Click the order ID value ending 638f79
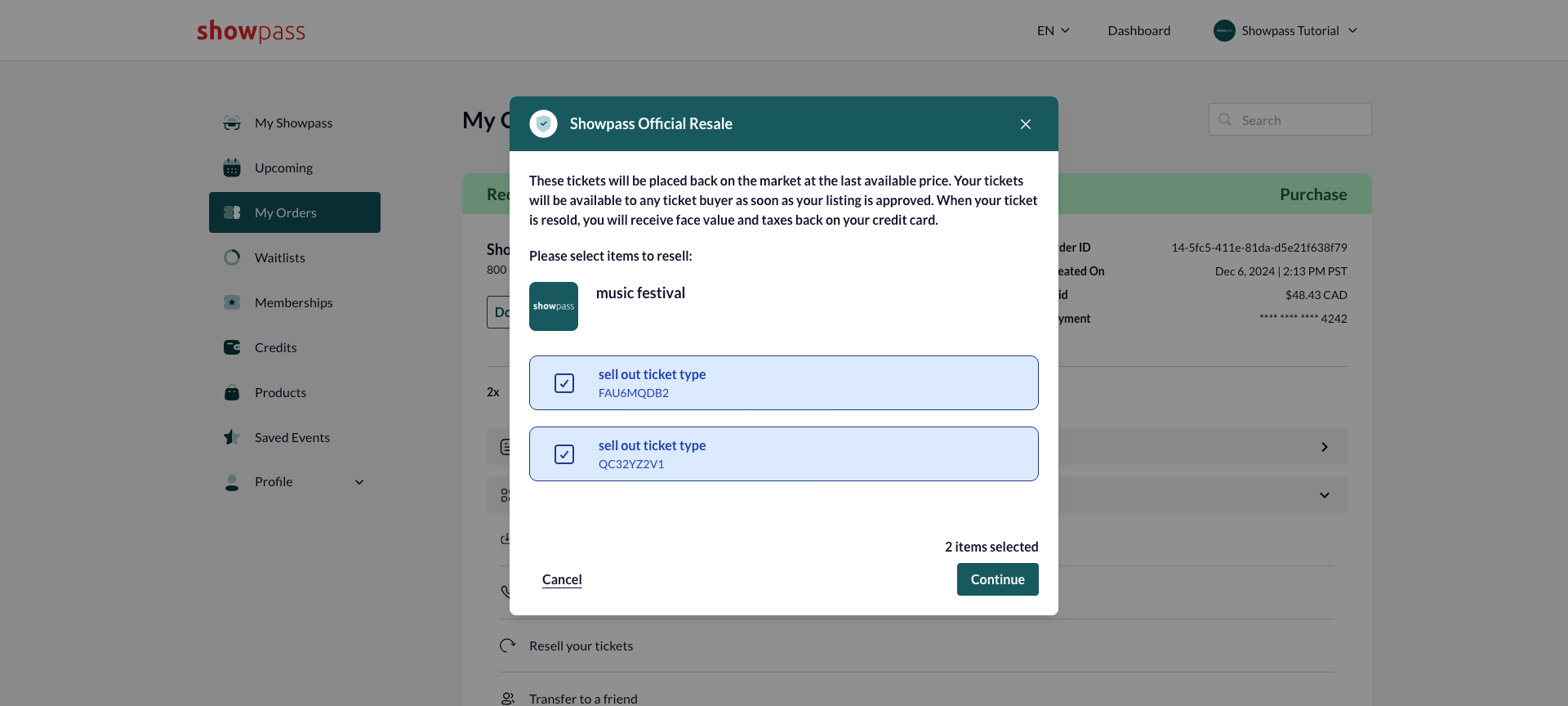This screenshot has height=706, width=1568. point(1259,248)
